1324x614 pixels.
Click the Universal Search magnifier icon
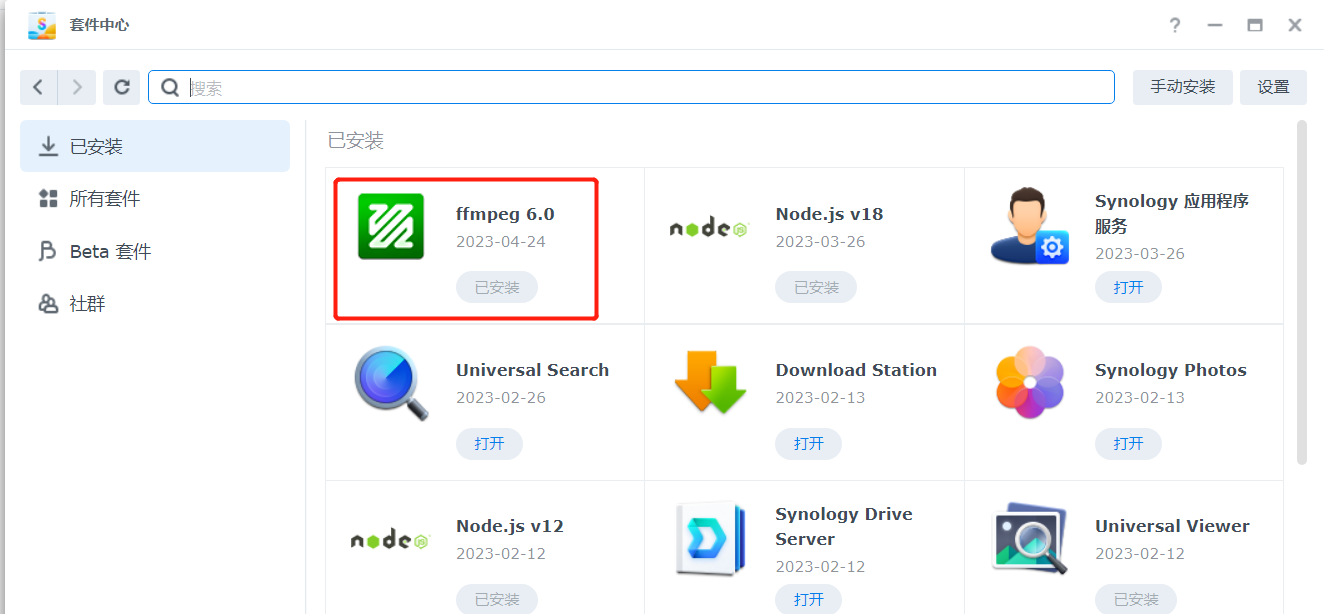tap(391, 383)
